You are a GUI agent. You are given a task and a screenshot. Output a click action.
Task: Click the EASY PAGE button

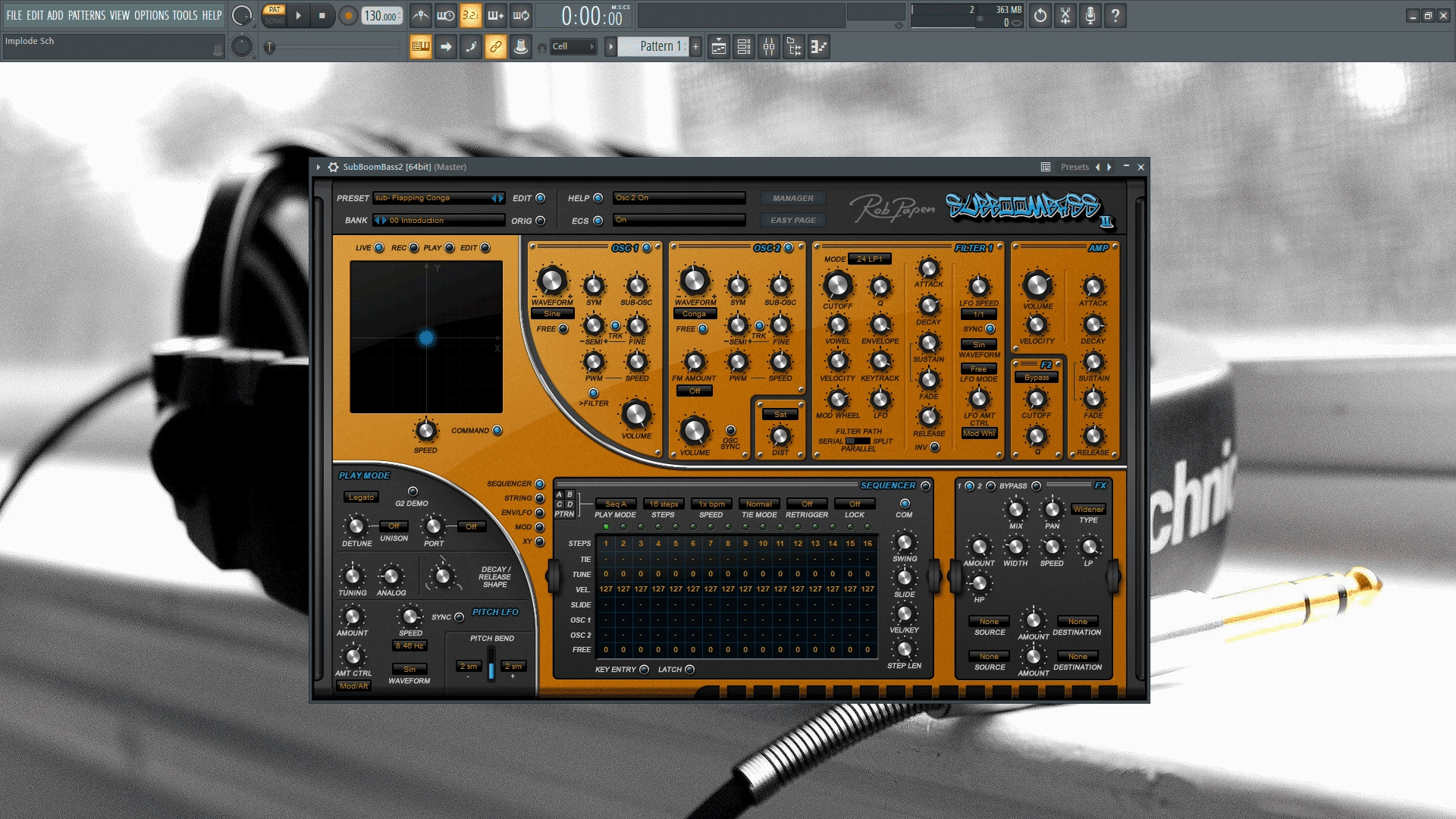point(793,221)
